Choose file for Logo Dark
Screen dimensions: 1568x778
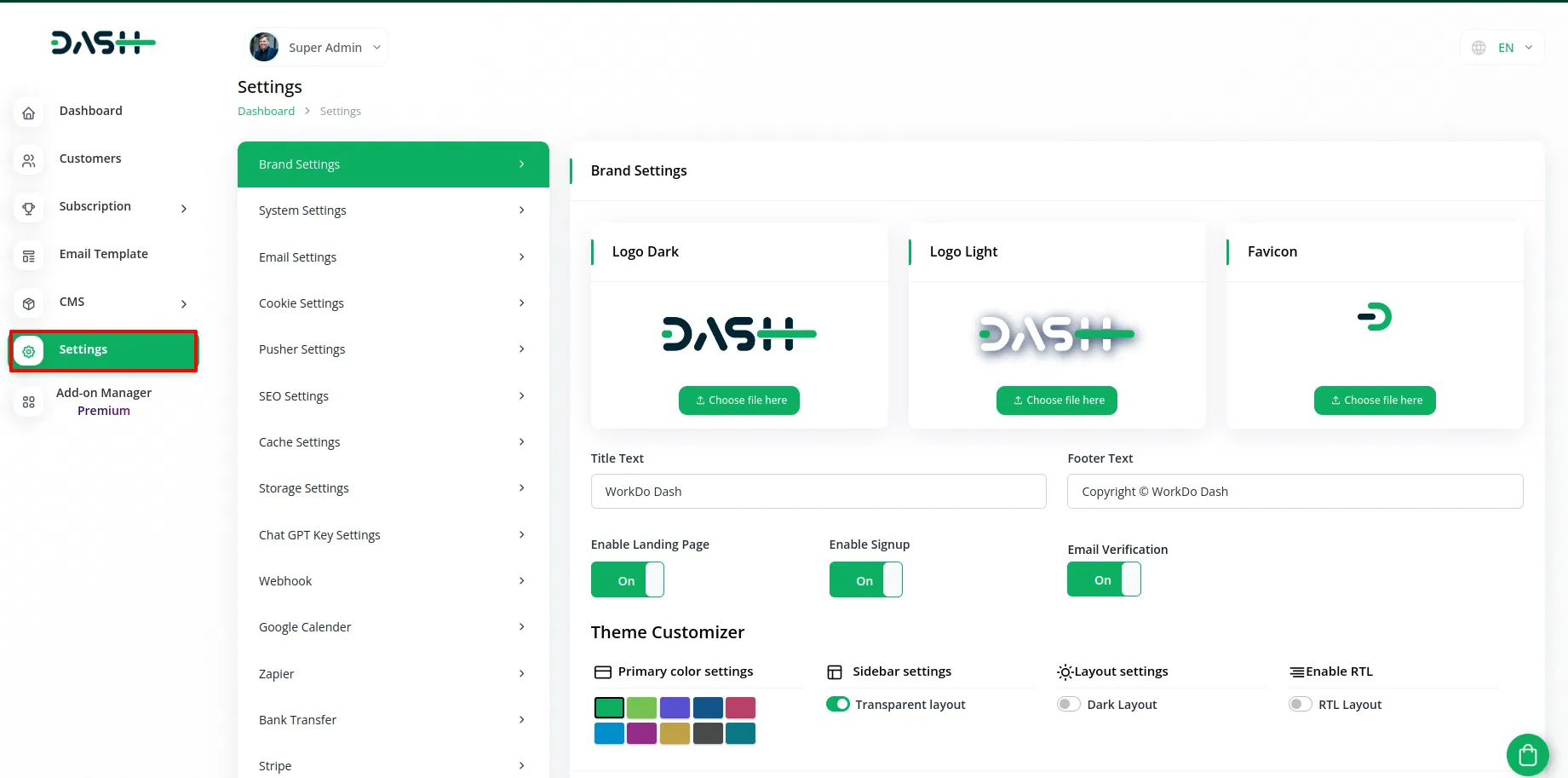click(x=739, y=401)
